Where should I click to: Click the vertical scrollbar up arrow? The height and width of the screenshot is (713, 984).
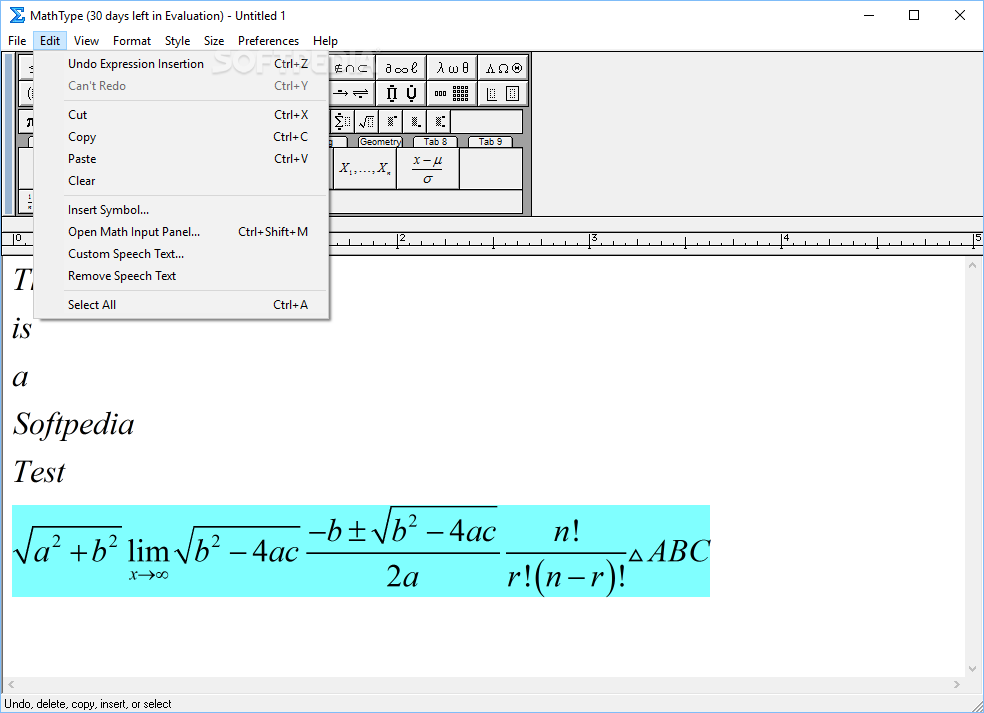click(972, 265)
